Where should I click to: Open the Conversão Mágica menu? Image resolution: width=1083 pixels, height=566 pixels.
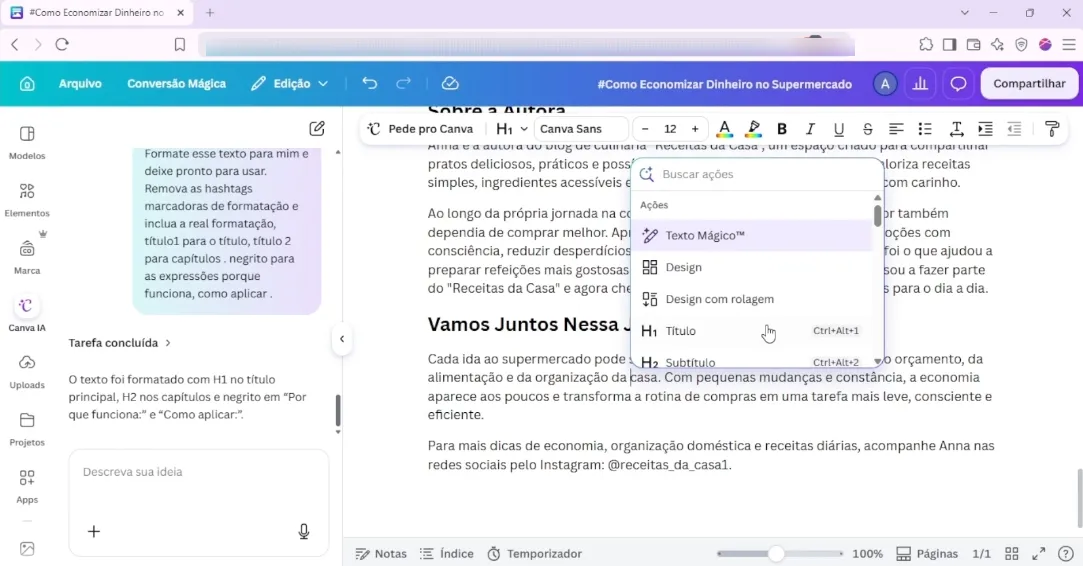(x=176, y=84)
